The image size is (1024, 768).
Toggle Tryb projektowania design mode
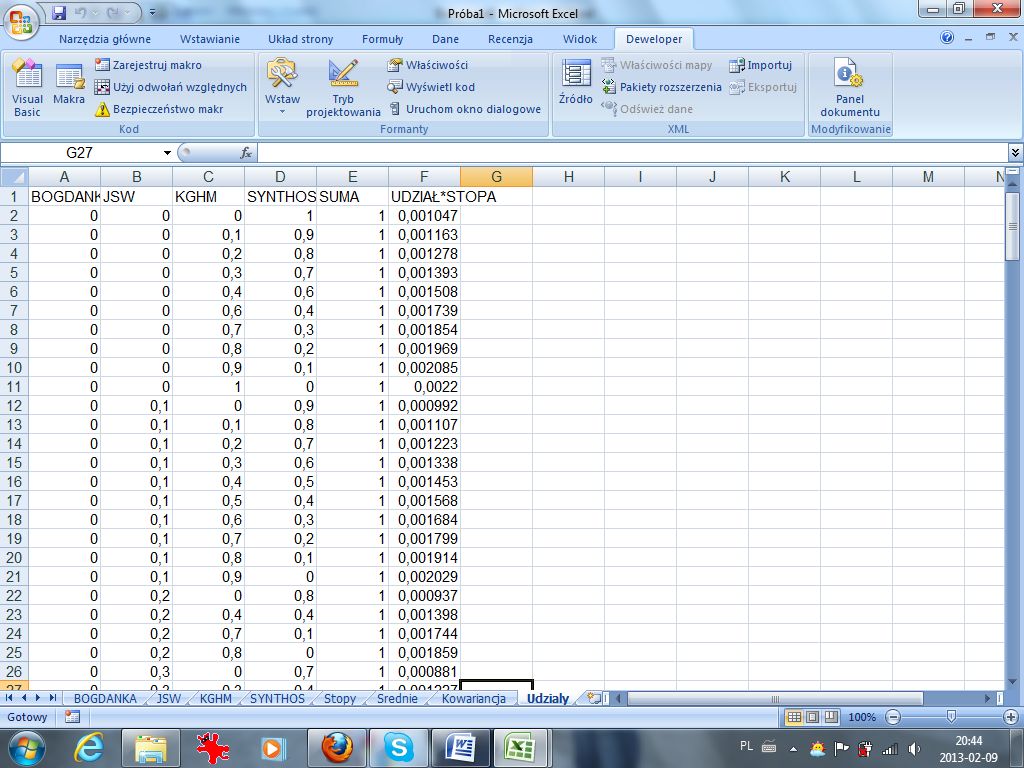click(x=343, y=88)
